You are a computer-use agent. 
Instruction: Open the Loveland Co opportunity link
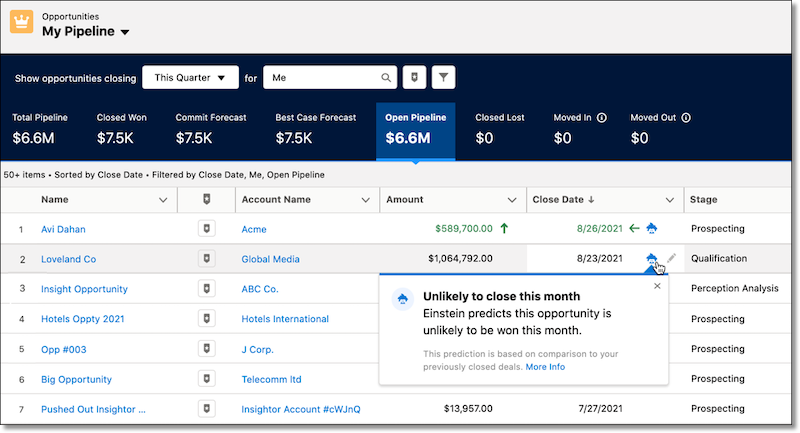click(x=68, y=259)
